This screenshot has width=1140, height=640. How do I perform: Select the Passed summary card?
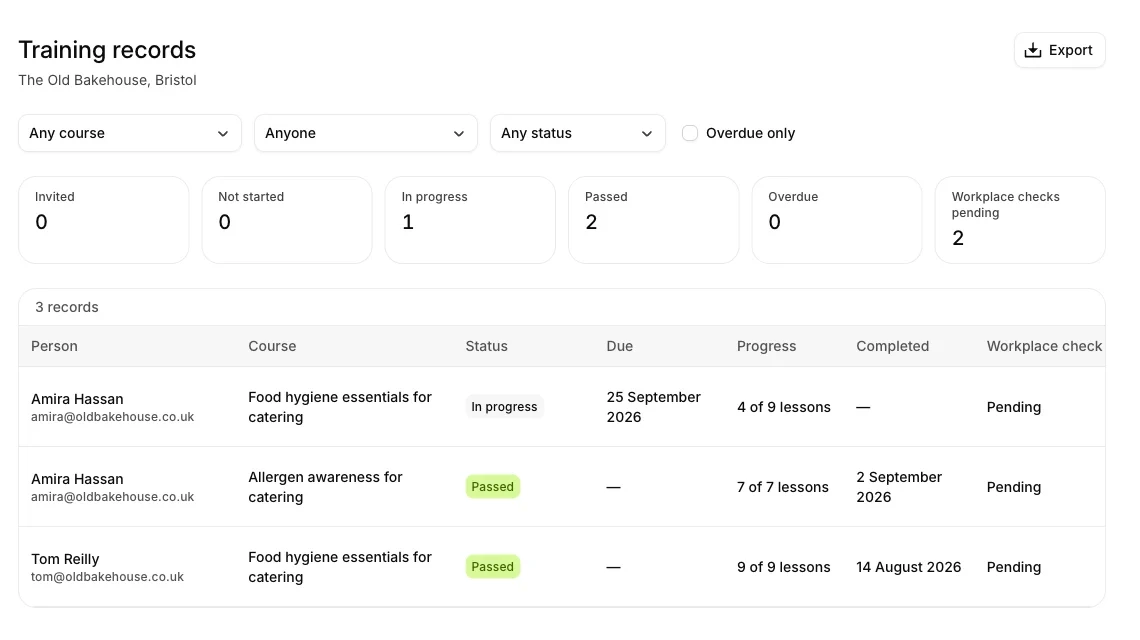pos(654,220)
